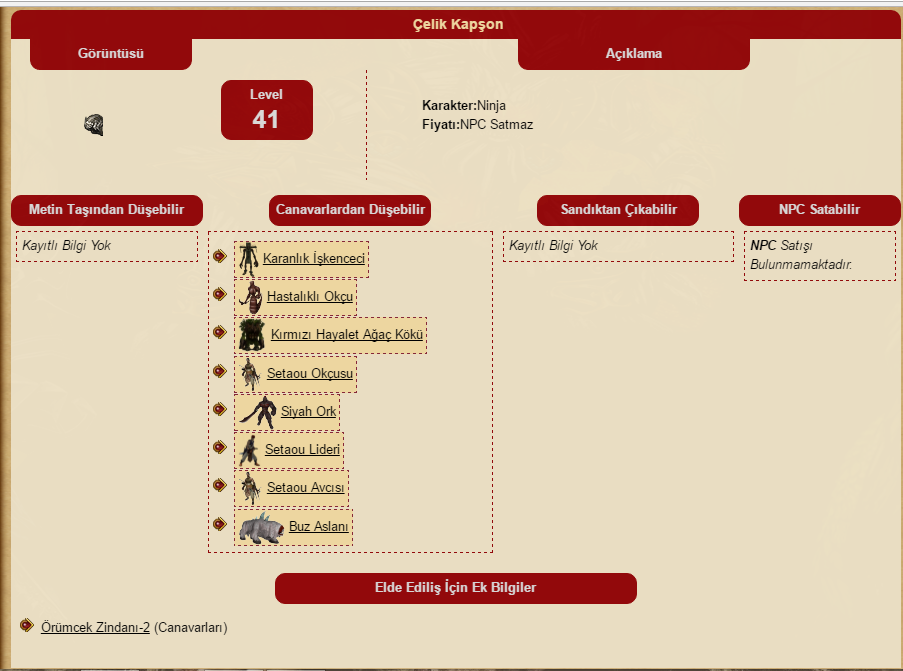Click the Görüntüsü header
903x671 pixels.
point(111,54)
